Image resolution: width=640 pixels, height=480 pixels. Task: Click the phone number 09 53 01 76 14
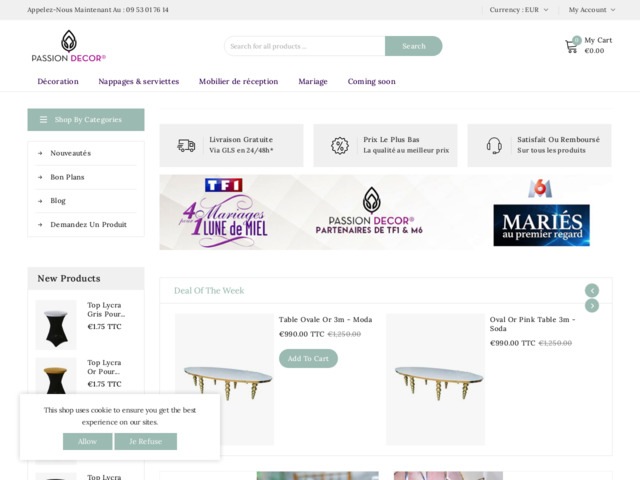[x=147, y=10]
